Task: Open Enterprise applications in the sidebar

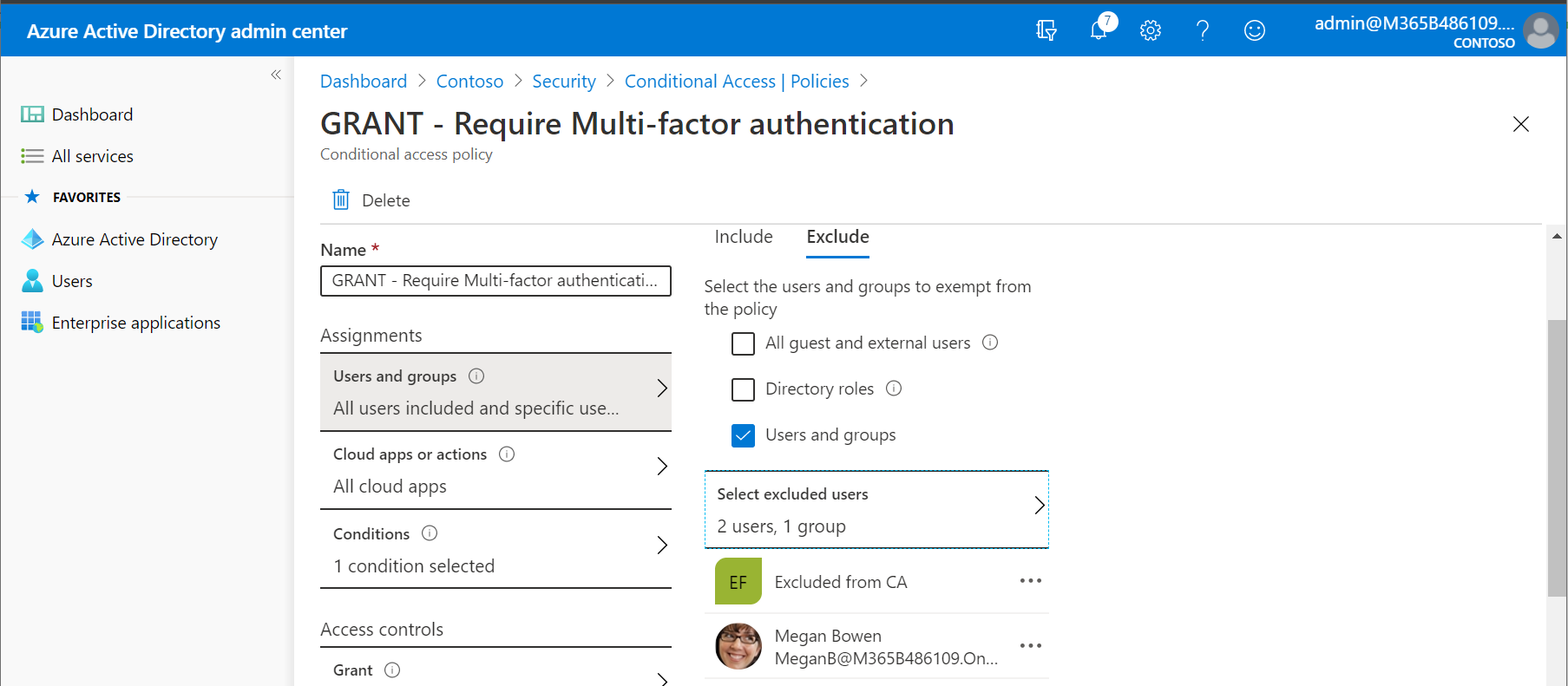Action: coord(136,323)
